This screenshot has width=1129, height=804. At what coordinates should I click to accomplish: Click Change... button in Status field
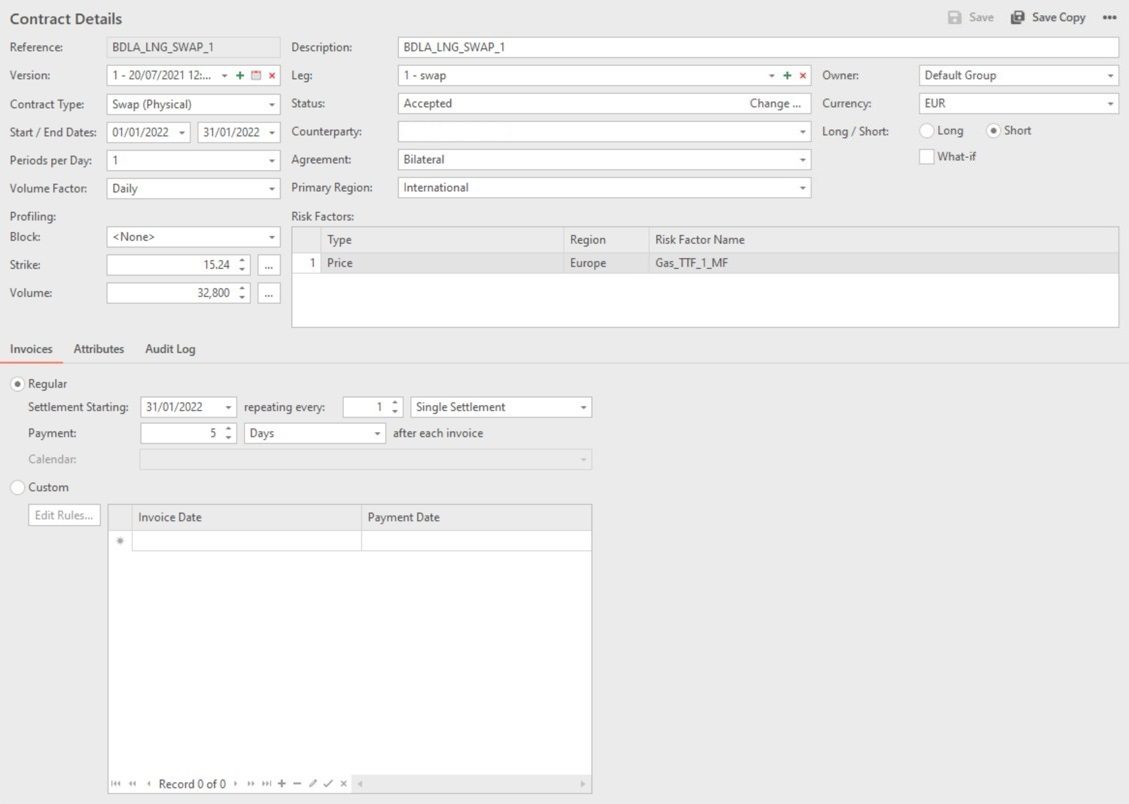[x=775, y=104]
